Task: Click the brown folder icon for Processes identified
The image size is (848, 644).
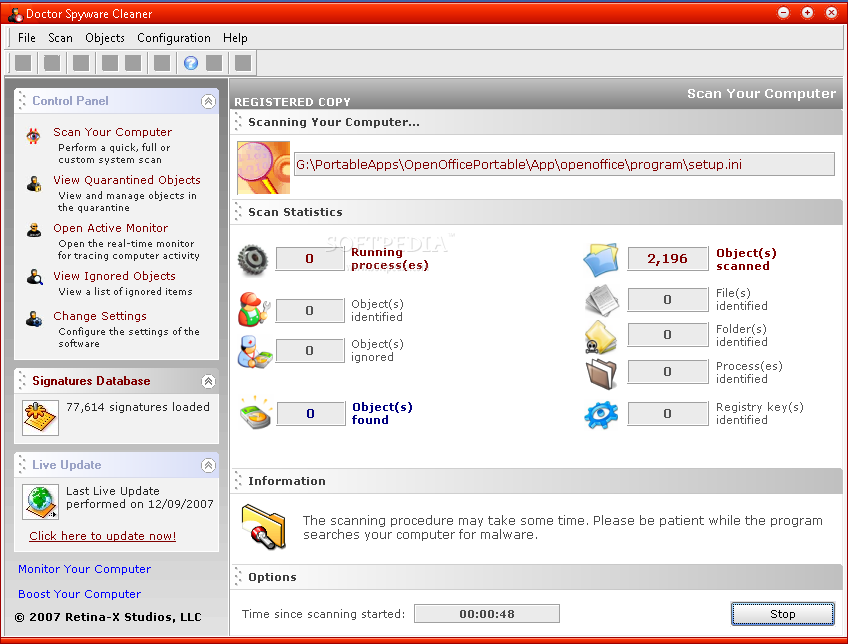Action: coord(601,374)
